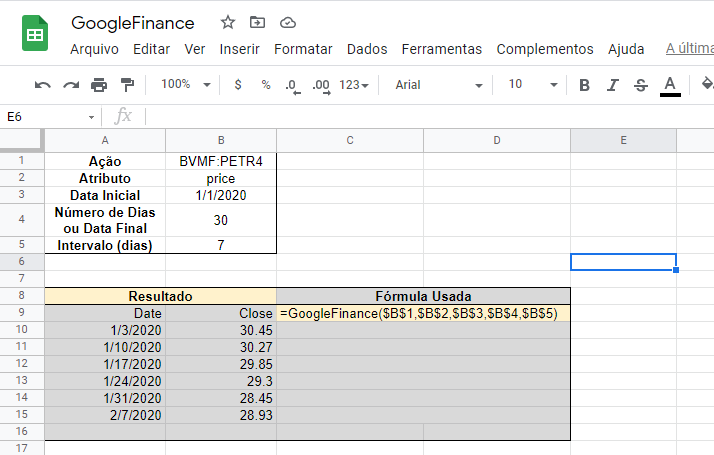Select cell with BVMF:PETR4
Screen dimensions: 714x455
tap(221, 161)
